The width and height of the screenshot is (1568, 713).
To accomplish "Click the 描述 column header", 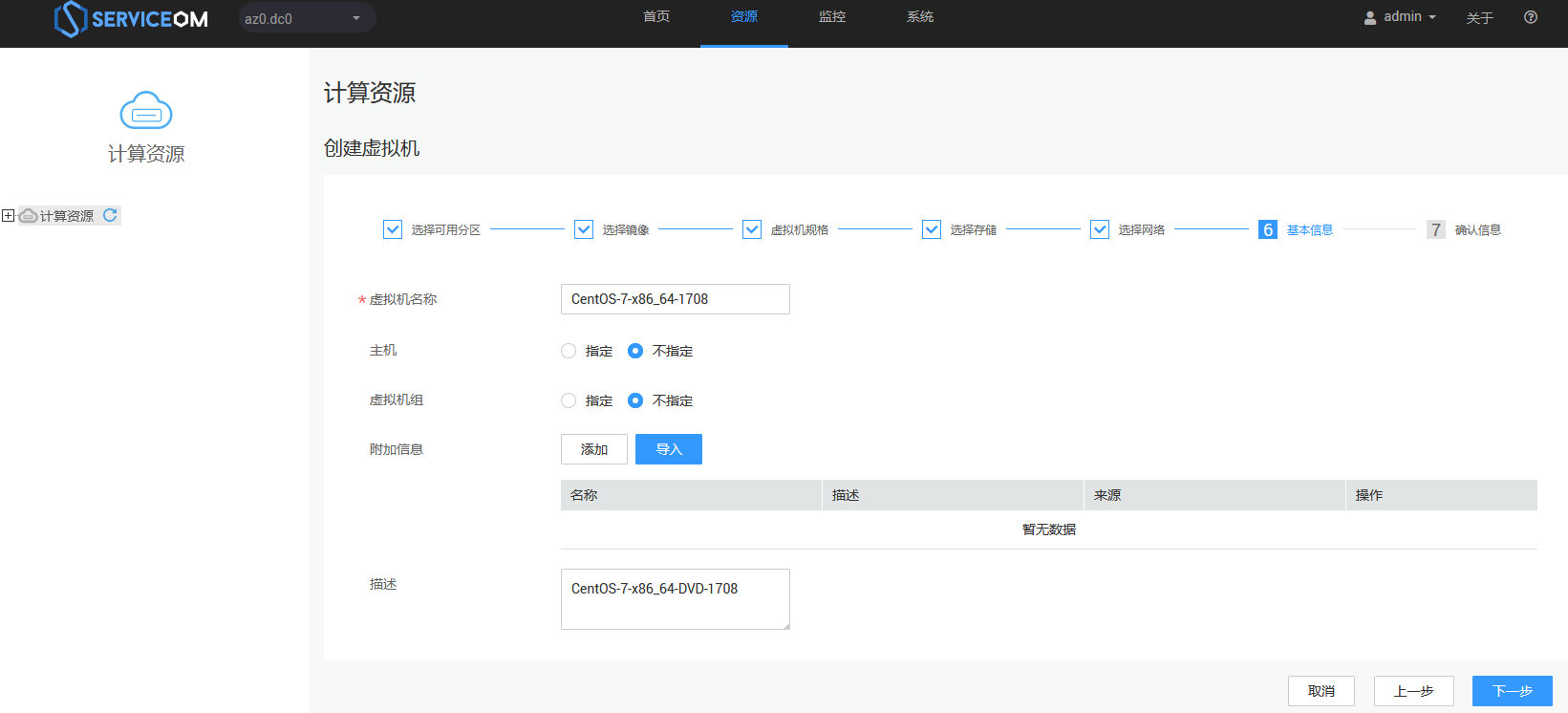I will coord(953,495).
